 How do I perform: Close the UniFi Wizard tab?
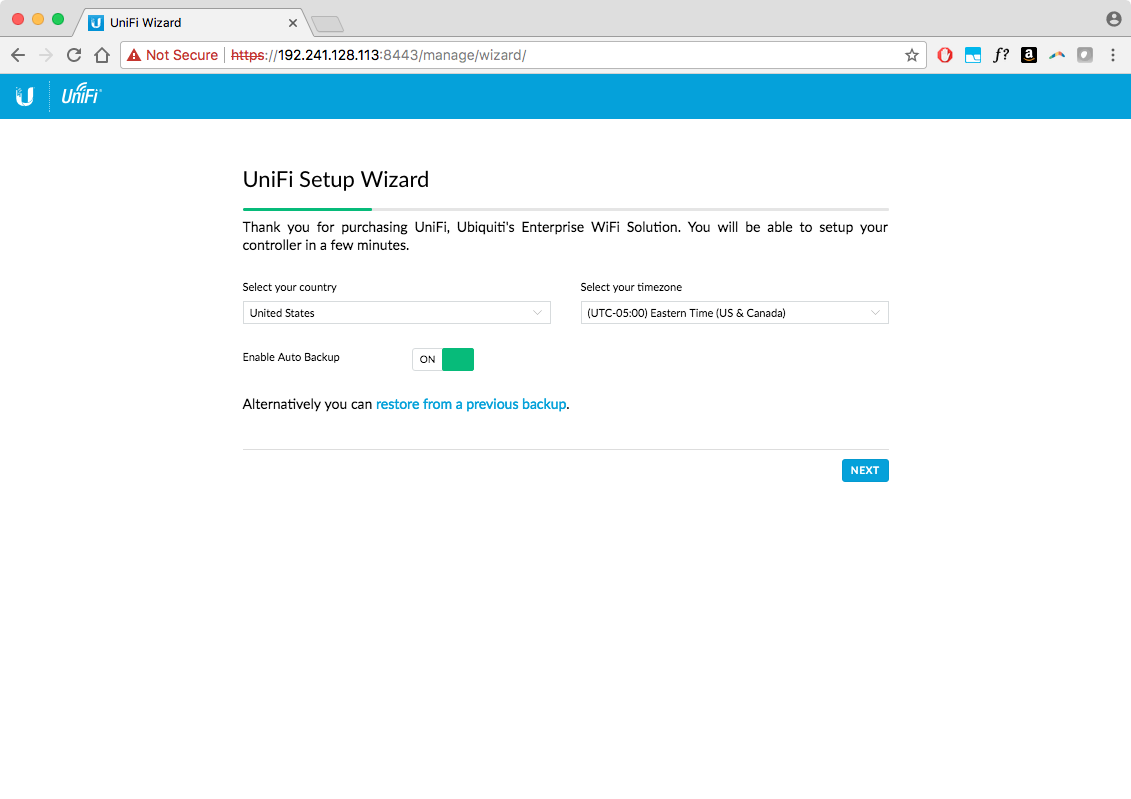(x=293, y=23)
